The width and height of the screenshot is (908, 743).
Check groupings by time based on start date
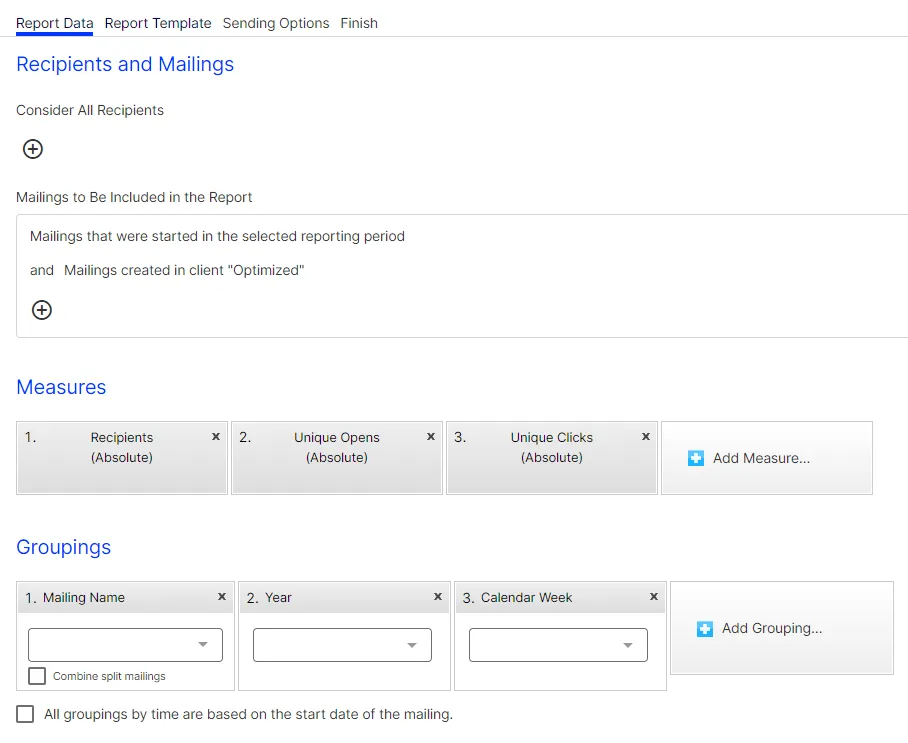[25, 714]
